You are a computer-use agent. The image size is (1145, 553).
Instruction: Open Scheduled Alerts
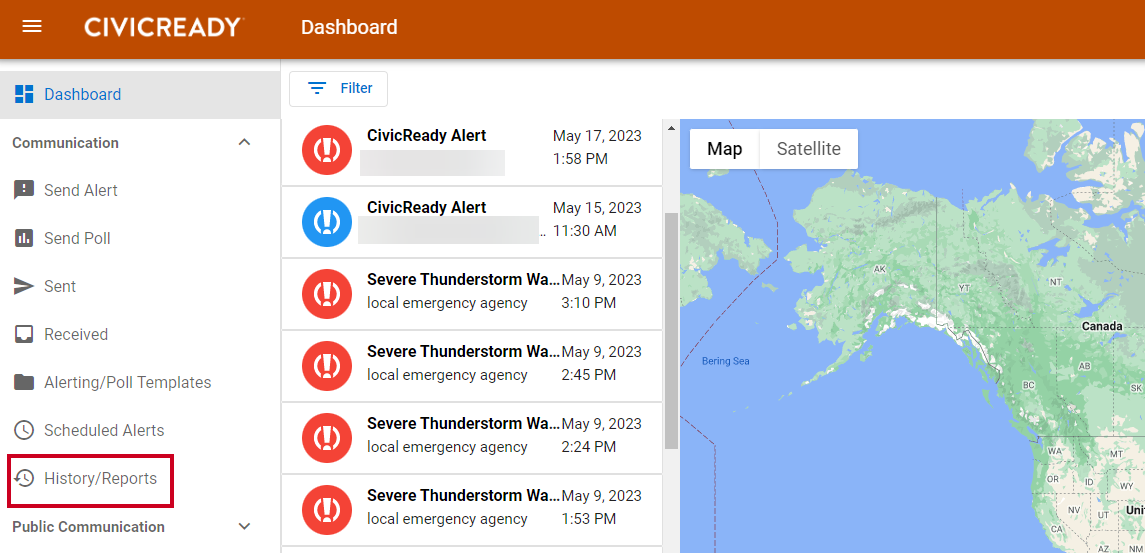tap(140, 430)
